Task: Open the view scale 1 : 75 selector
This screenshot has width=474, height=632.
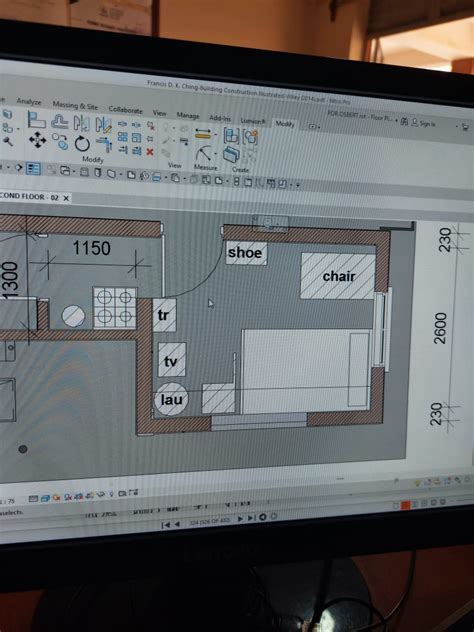Action: point(8,501)
